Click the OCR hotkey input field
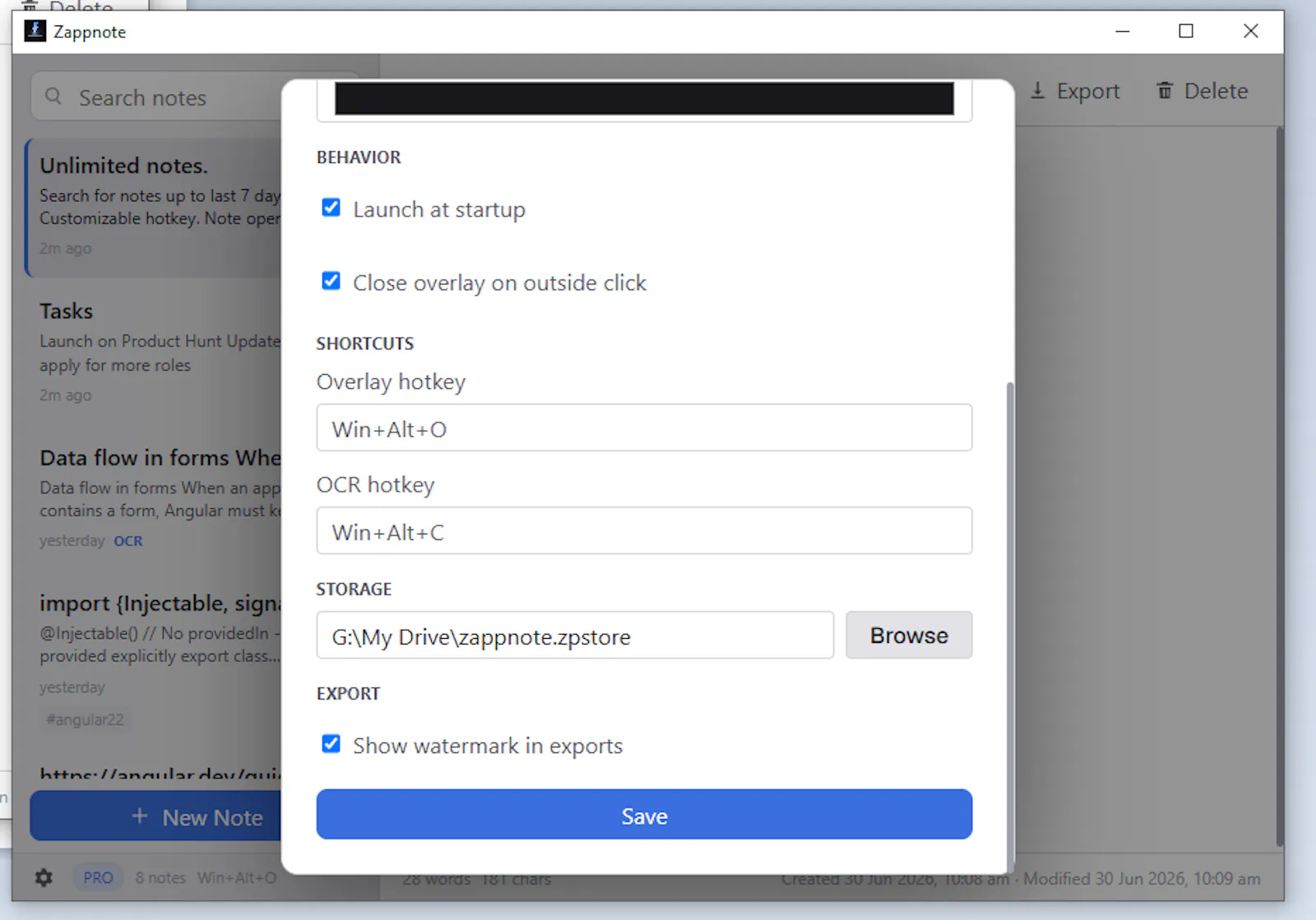Image resolution: width=1316 pixels, height=920 pixels. tap(644, 530)
